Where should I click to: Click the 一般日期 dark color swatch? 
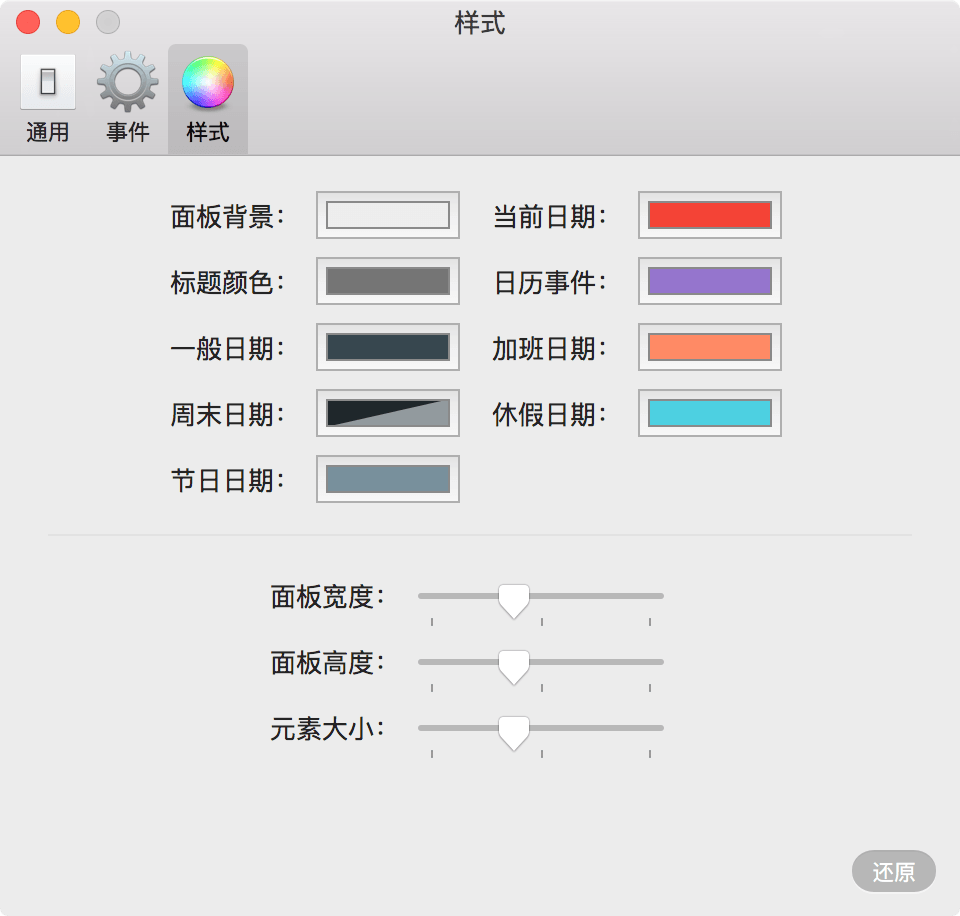click(388, 347)
